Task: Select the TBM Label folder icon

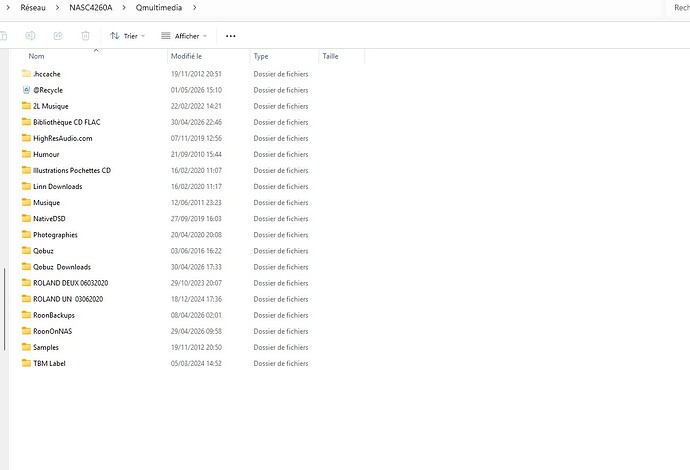Action: [x=26, y=363]
